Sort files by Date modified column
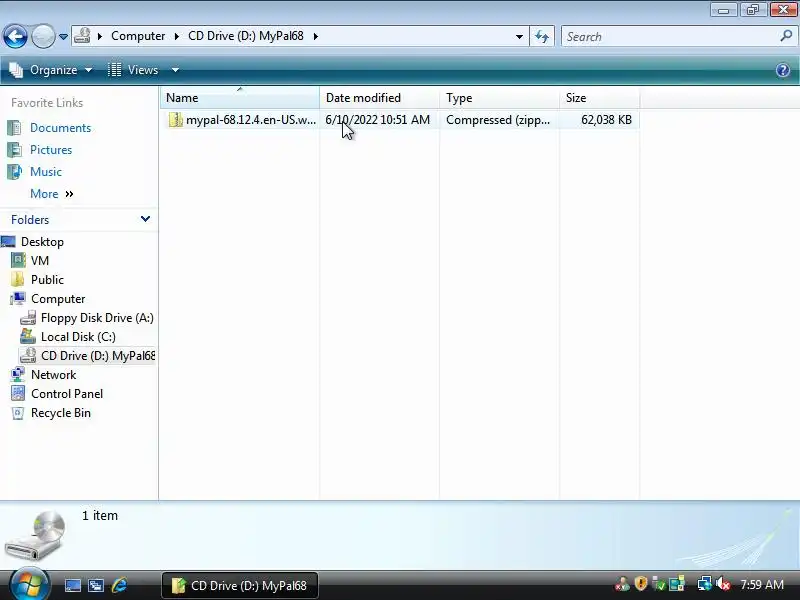This screenshot has height=600, width=800. point(380,97)
